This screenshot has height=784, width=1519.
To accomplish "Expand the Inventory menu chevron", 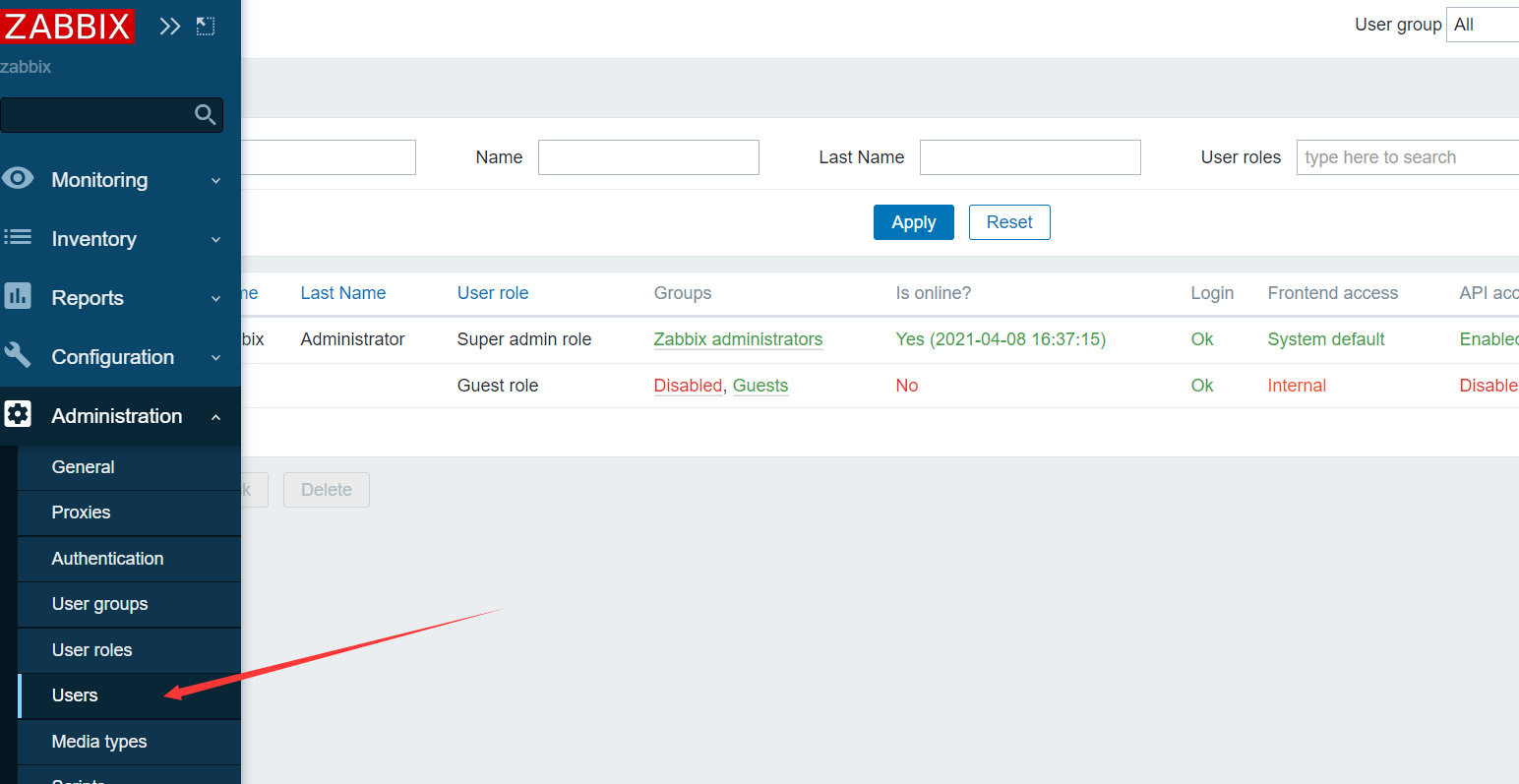I will click(x=216, y=240).
